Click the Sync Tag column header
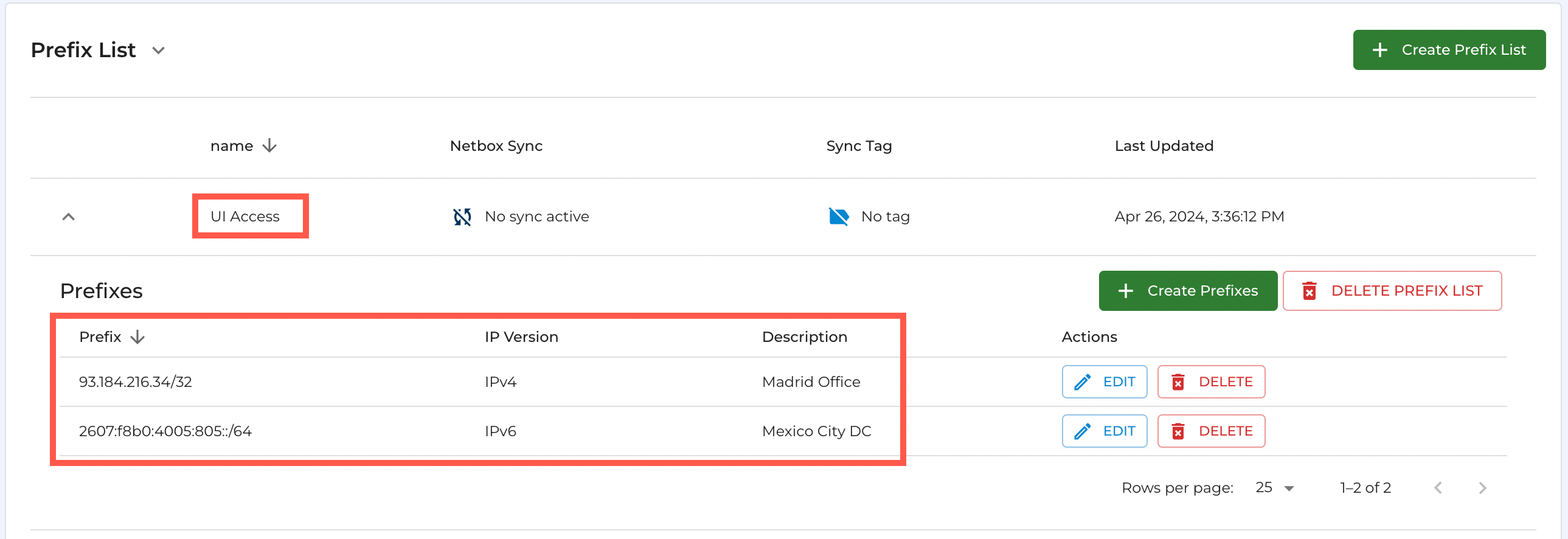Screen dimensions: 1568x539 [x=859, y=146]
